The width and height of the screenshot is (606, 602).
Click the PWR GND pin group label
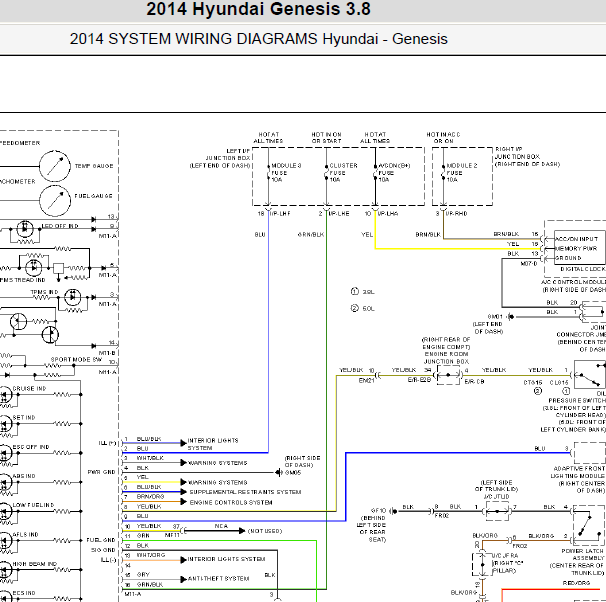pyautogui.click(x=104, y=472)
